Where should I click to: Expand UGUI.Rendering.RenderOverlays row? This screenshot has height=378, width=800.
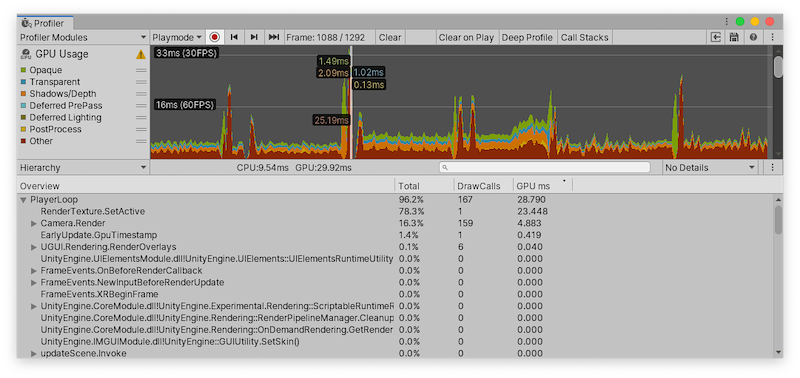pos(34,247)
